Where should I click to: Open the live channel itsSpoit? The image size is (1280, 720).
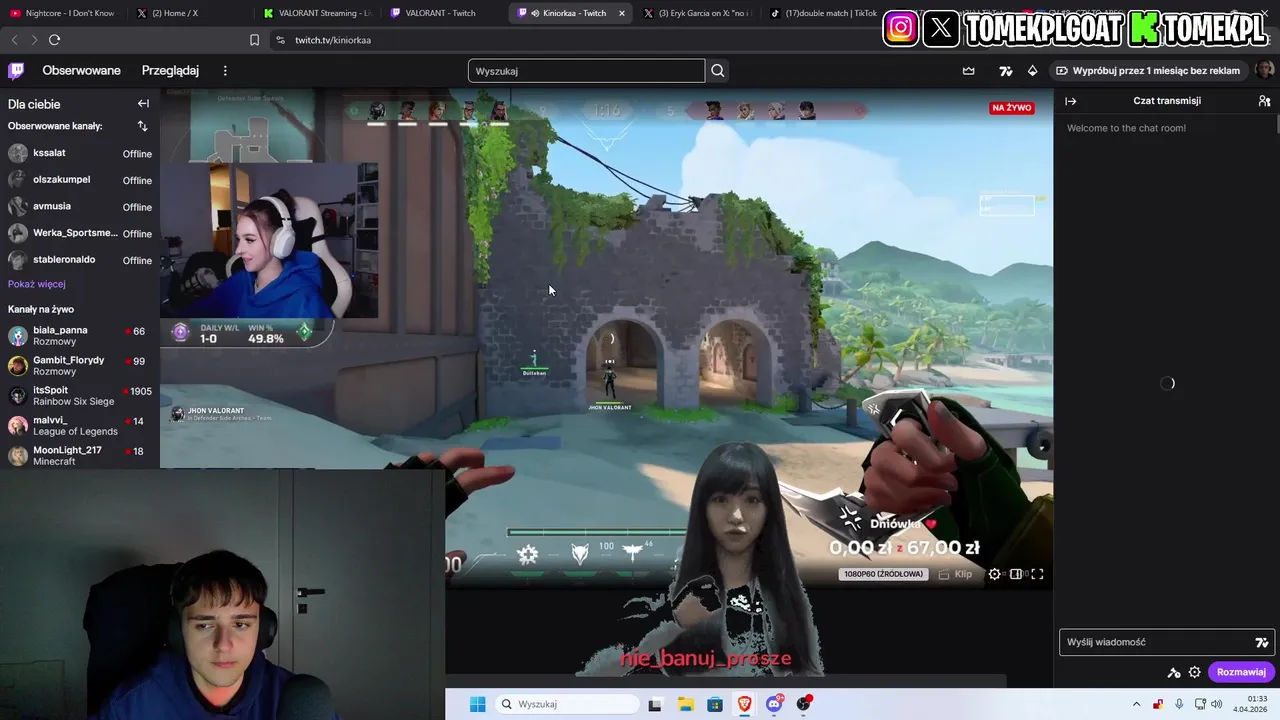(x=80, y=395)
